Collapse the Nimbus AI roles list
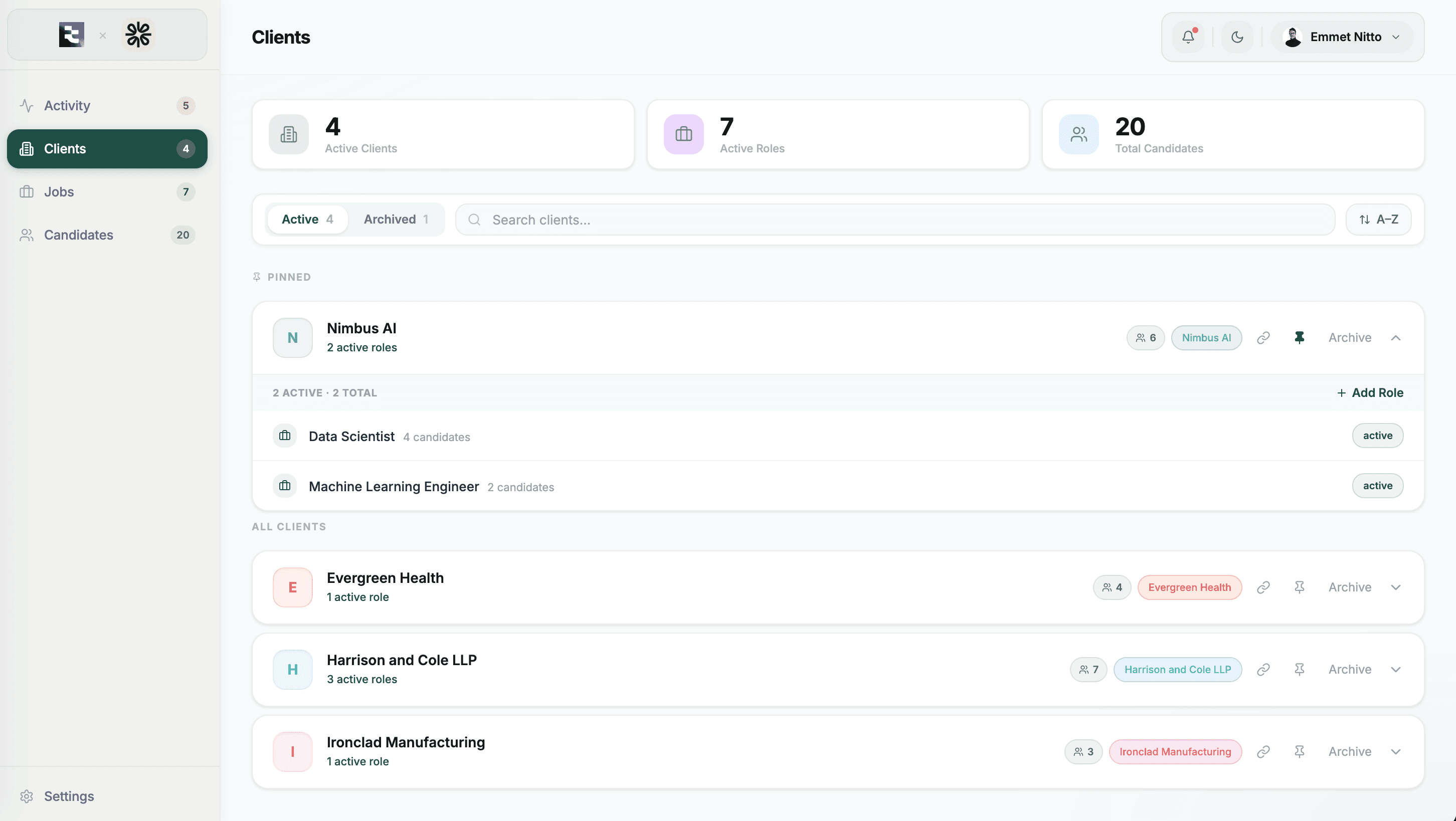 click(x=1396, y=337)
